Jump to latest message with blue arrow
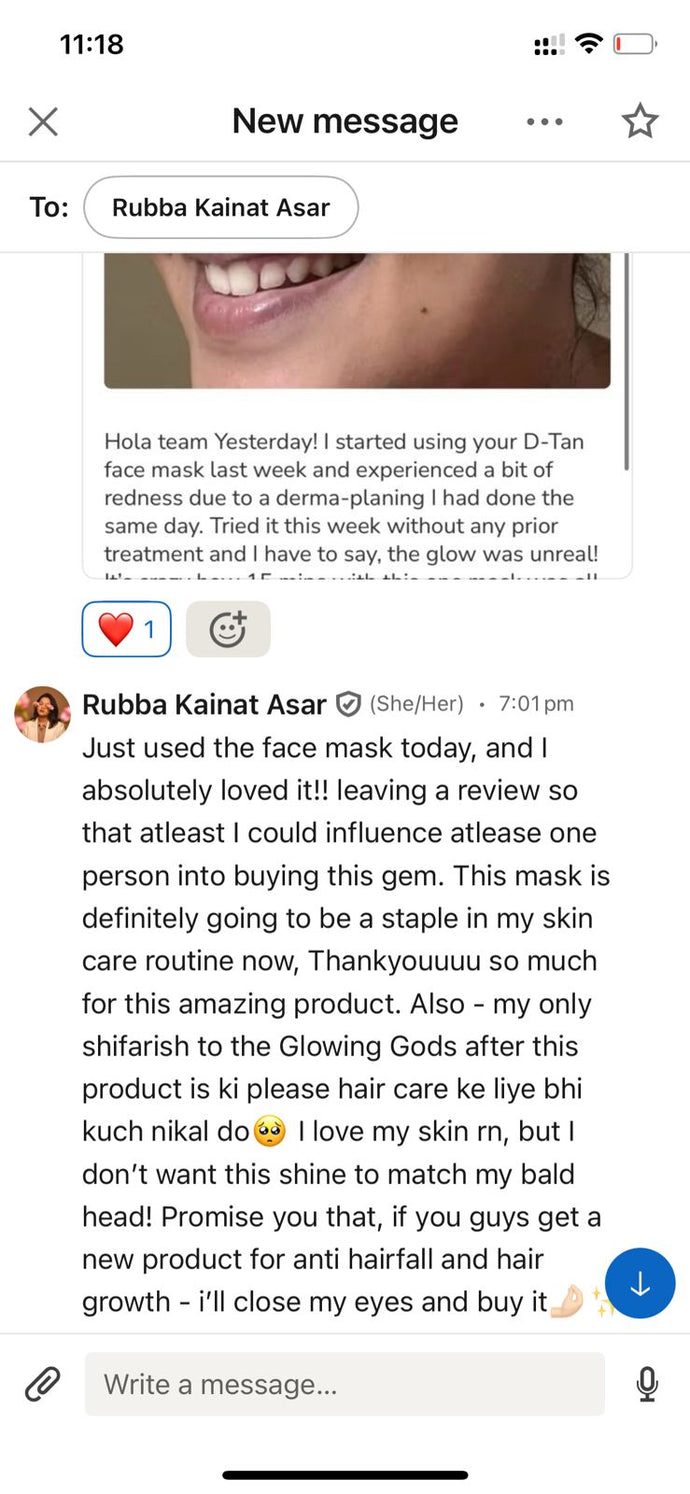 point(640,1284)
